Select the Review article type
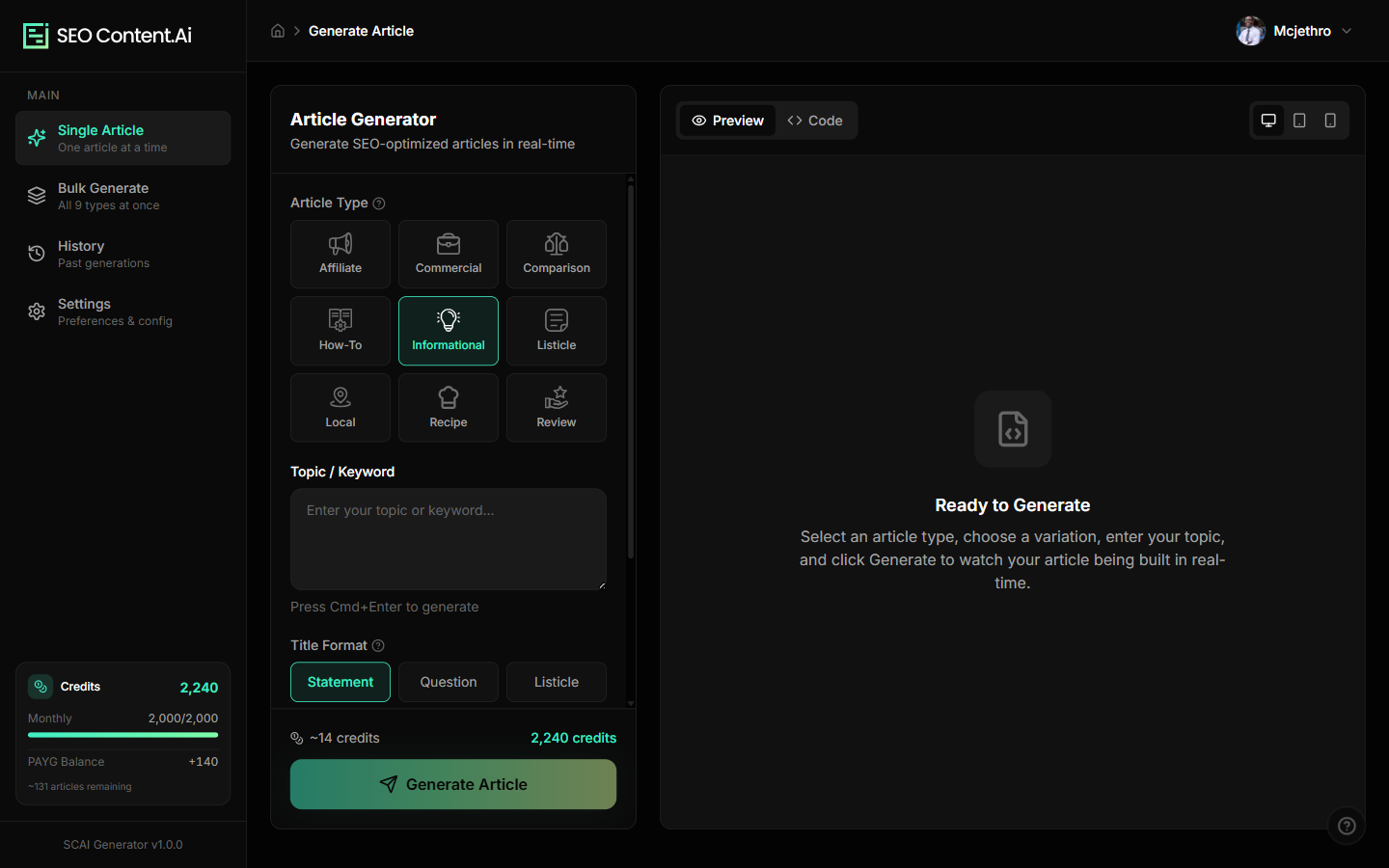1389x868 pixels. click(x=557, y=408)
